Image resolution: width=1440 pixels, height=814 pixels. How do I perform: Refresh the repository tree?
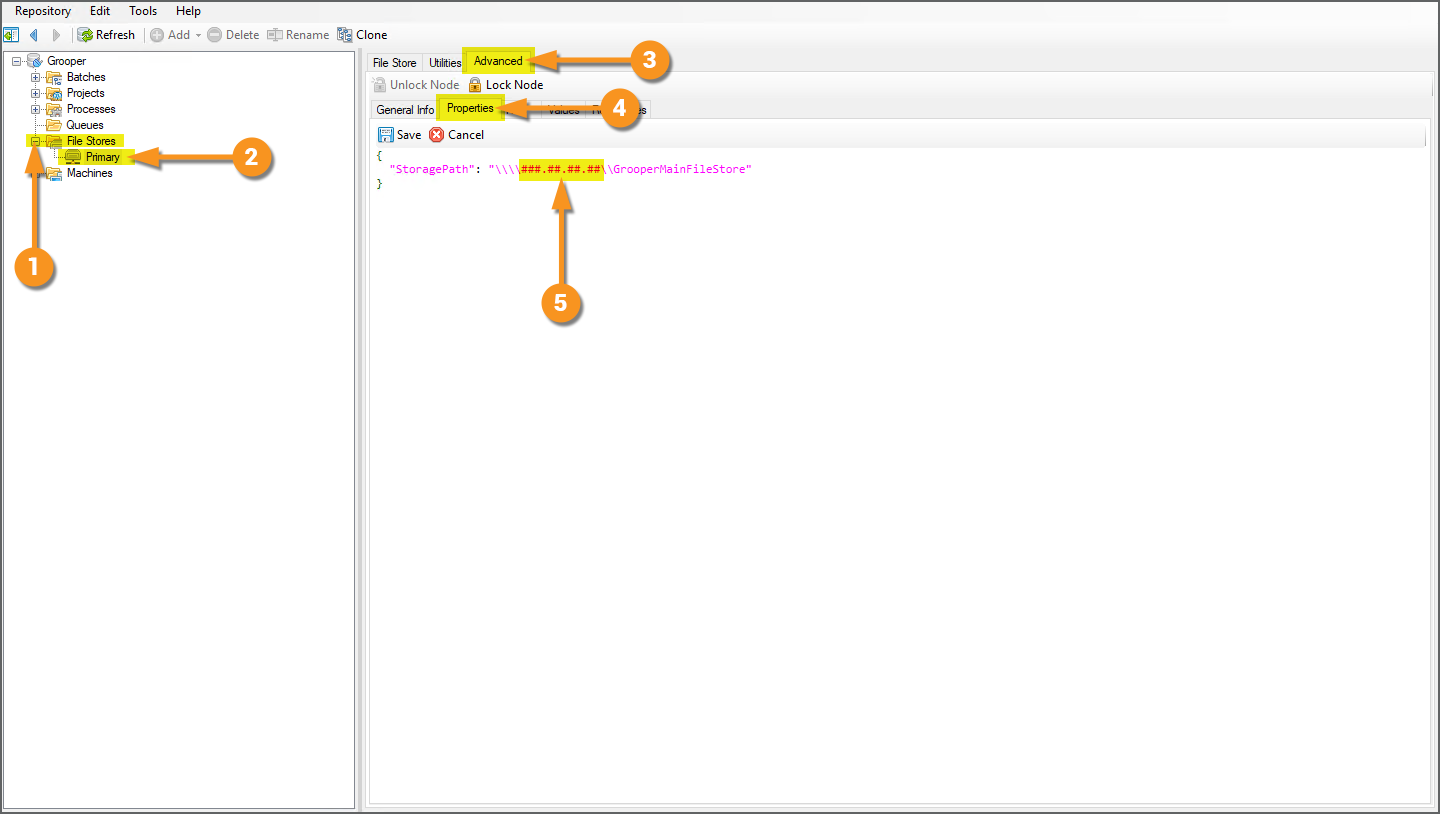(x=106, y=35)
